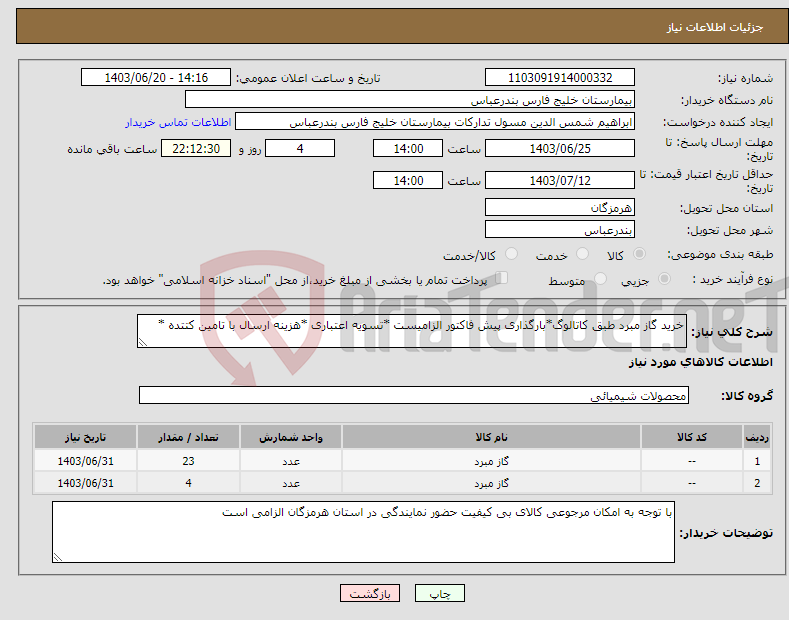Screen dimensions: 789x620
Task: Click date 1403/06/31 in row 2
Action: coord(86,483)
